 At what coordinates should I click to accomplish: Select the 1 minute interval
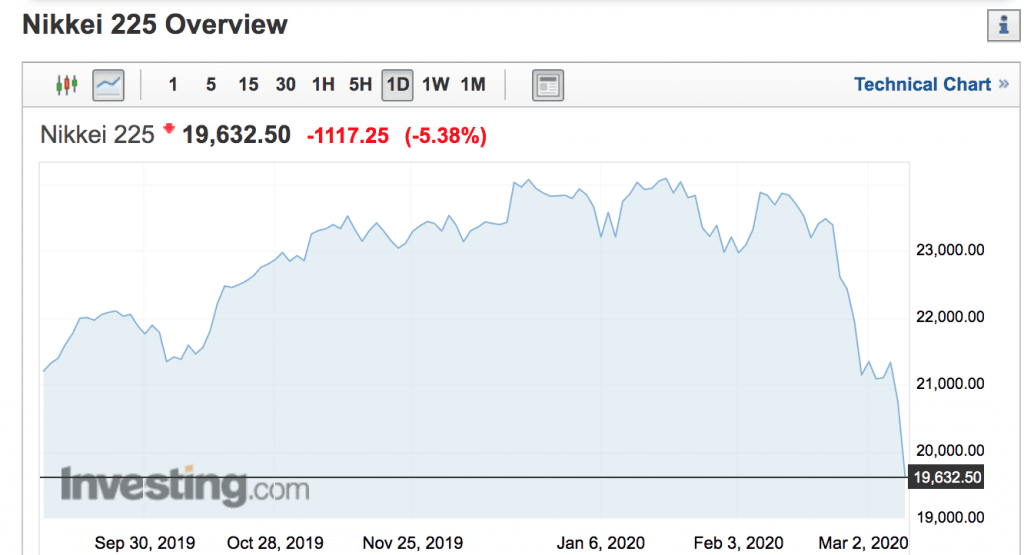(173, 85)
